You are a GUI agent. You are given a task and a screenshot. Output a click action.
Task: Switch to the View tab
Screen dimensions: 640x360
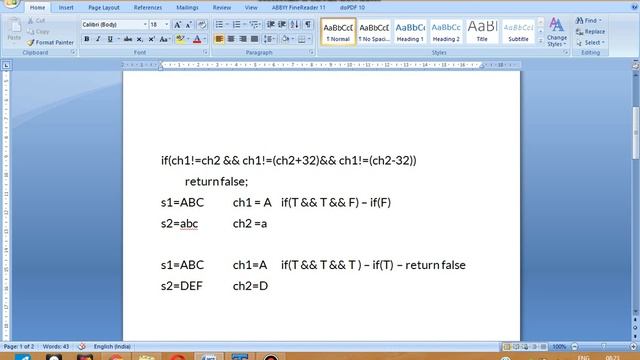point(251,7)
